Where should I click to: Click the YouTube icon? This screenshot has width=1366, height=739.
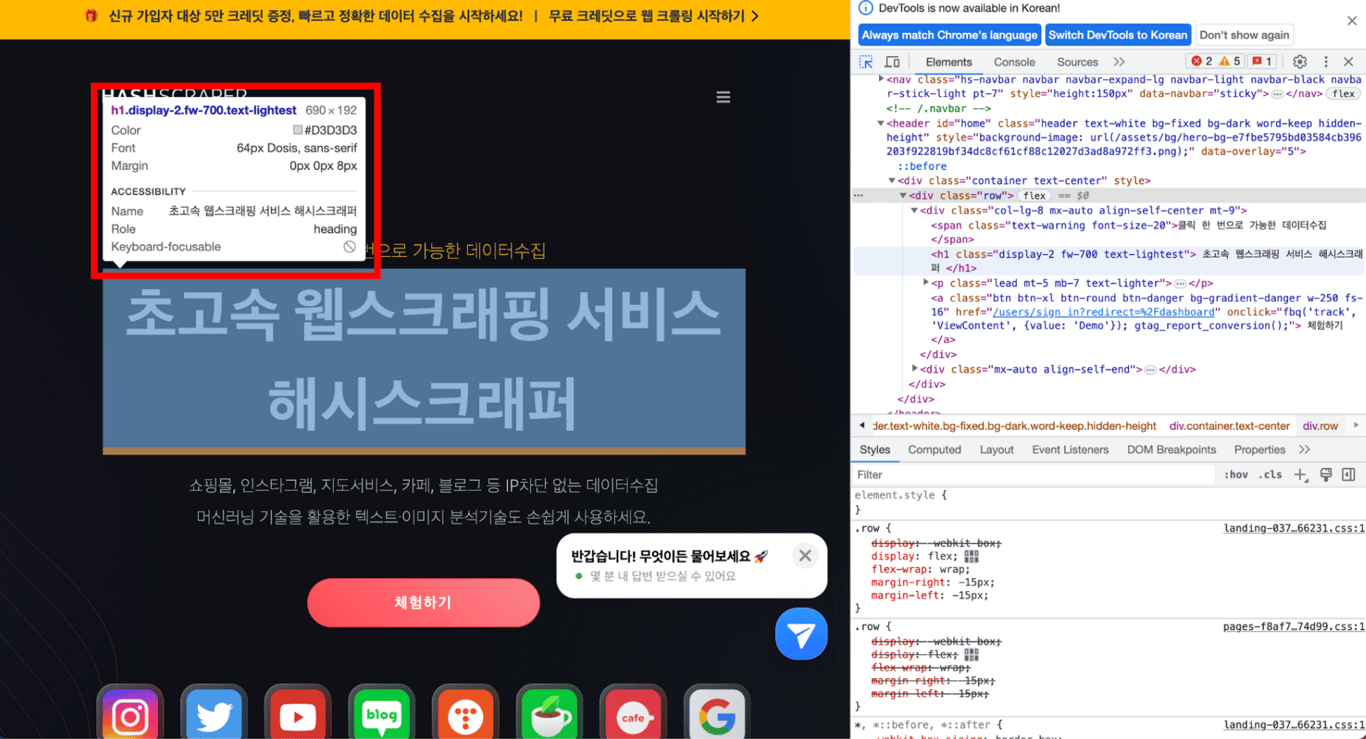tap(298, 716)
